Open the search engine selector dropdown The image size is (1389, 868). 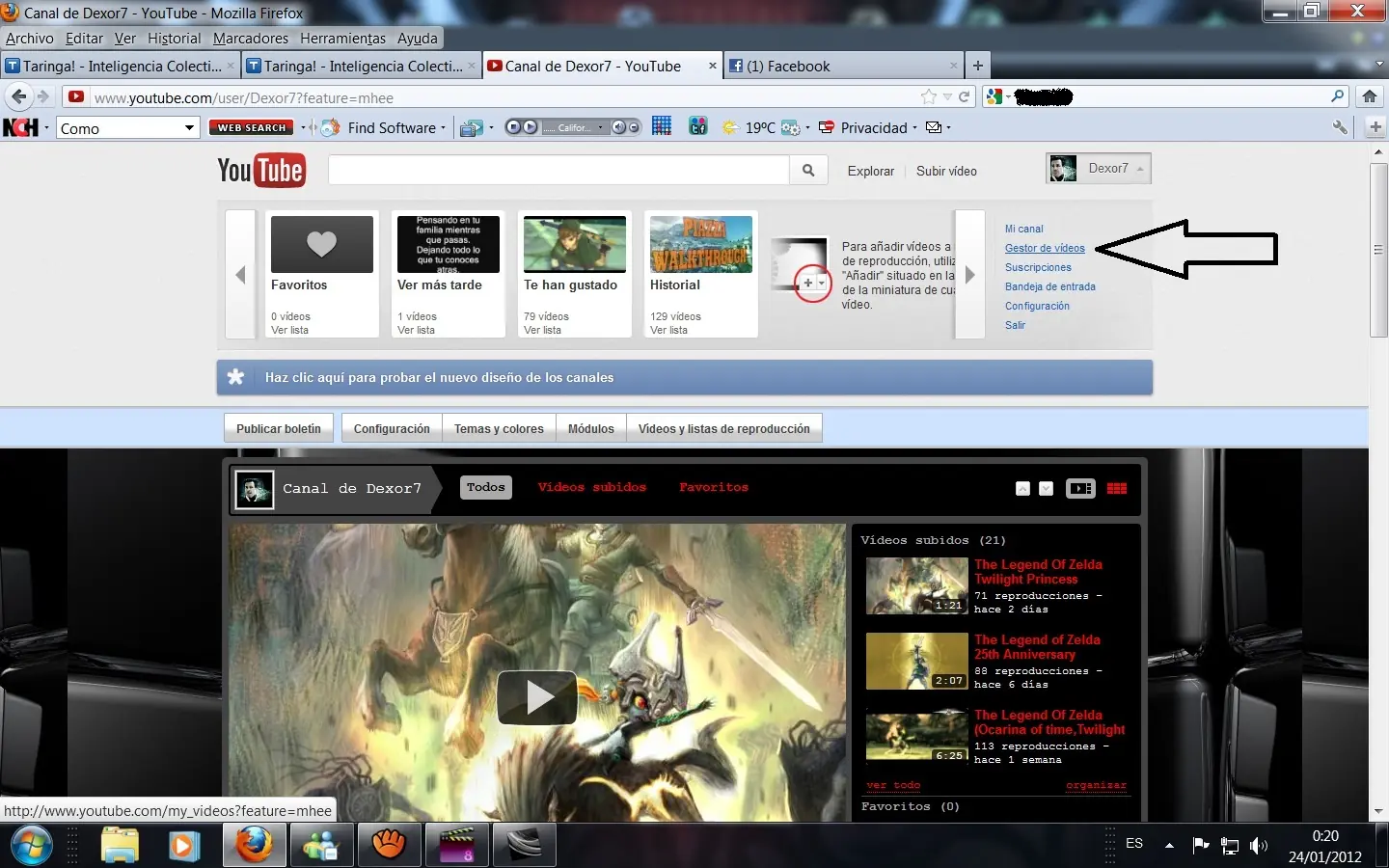click(1007, 96)
